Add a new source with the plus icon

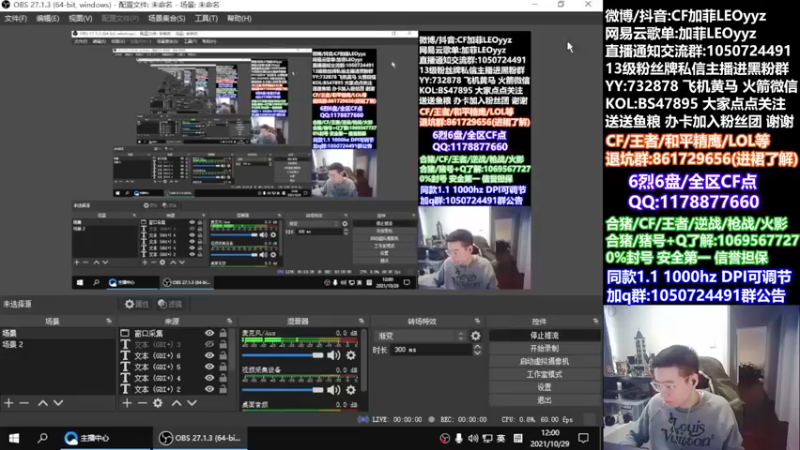click(127, 403)
